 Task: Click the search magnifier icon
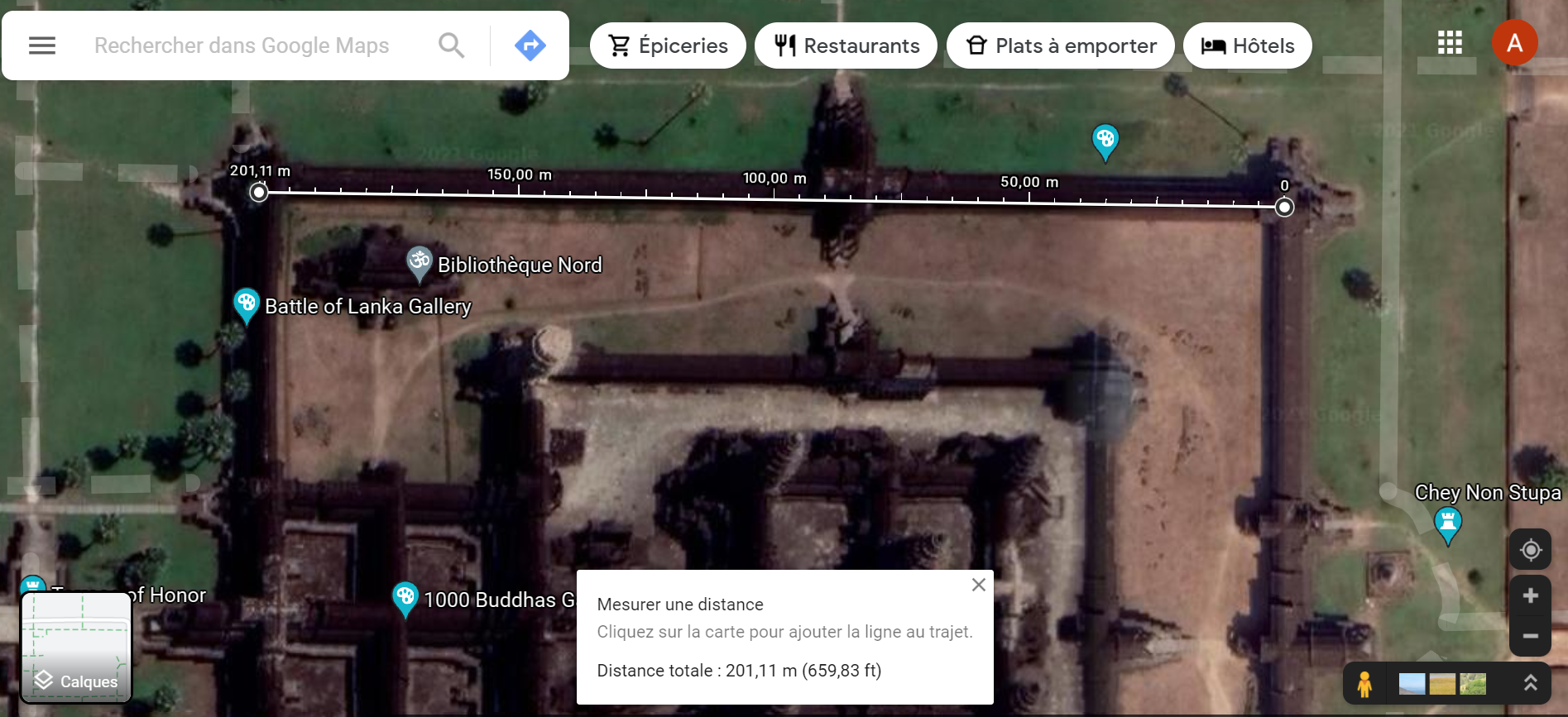(451, 45)
